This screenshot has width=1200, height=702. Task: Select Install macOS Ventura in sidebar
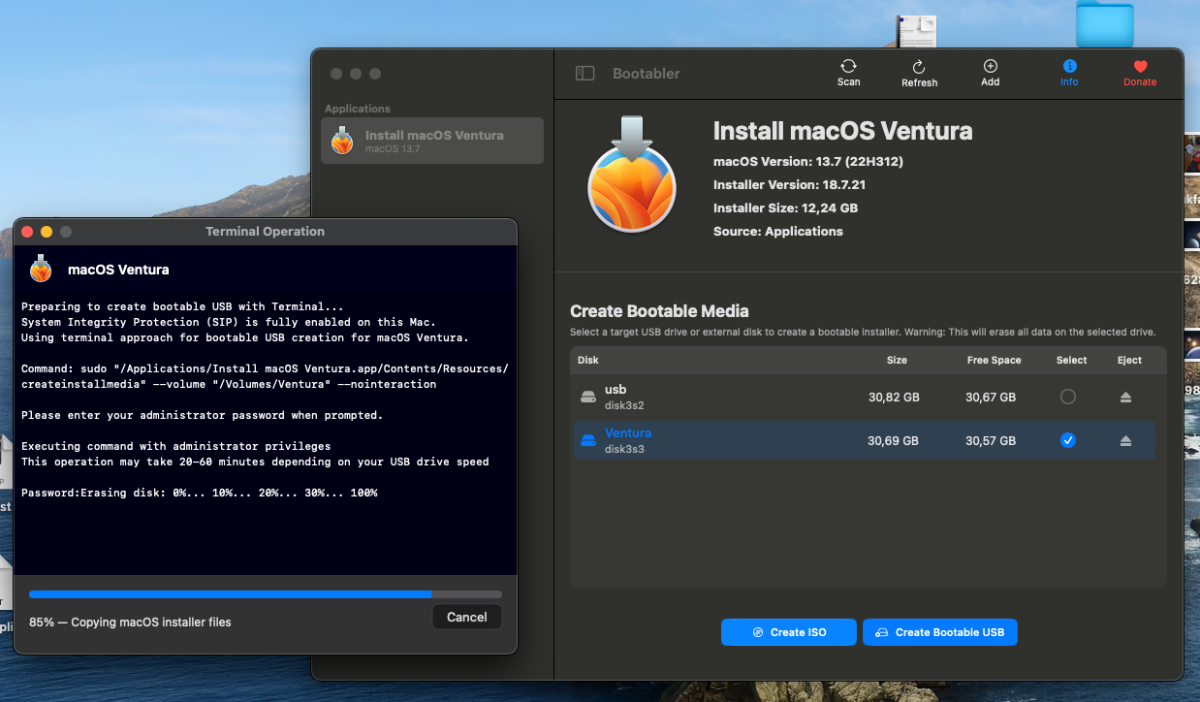[x=432, y=141]
